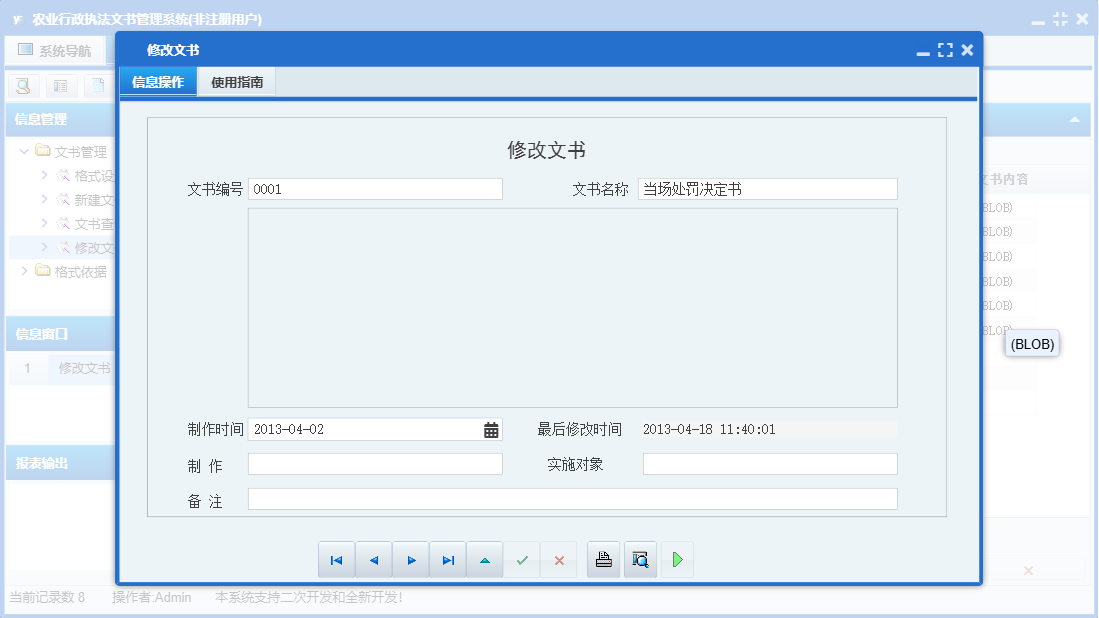Jump to the first record using navigation toolbar
Viewport: 1099px width, 618px height.
tap(337, 560)
